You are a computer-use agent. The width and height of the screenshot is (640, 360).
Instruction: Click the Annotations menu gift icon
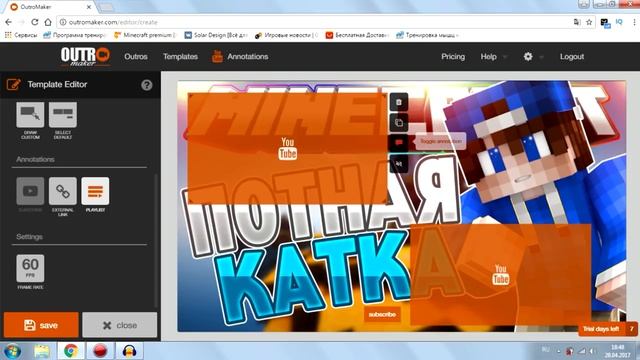pos(217,57)
